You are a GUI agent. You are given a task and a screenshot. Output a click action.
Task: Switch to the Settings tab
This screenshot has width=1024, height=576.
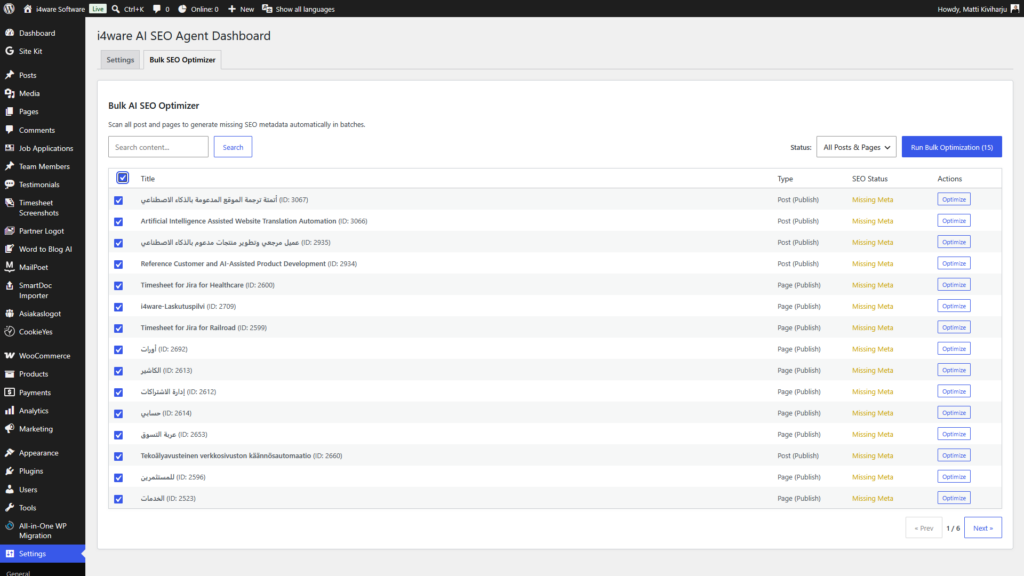120,59
